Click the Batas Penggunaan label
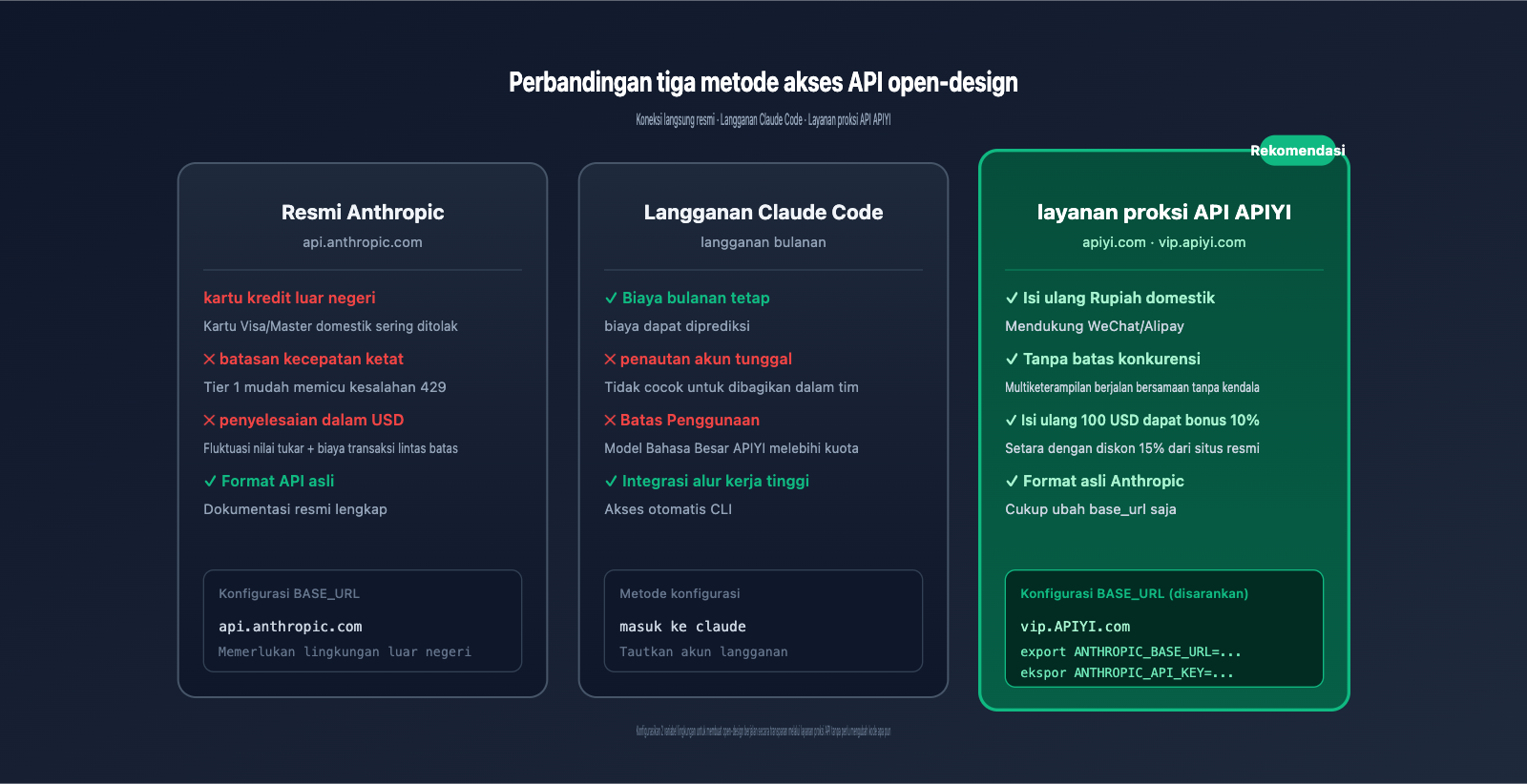This screenshot has width=1527, height=784. (690, 421)
